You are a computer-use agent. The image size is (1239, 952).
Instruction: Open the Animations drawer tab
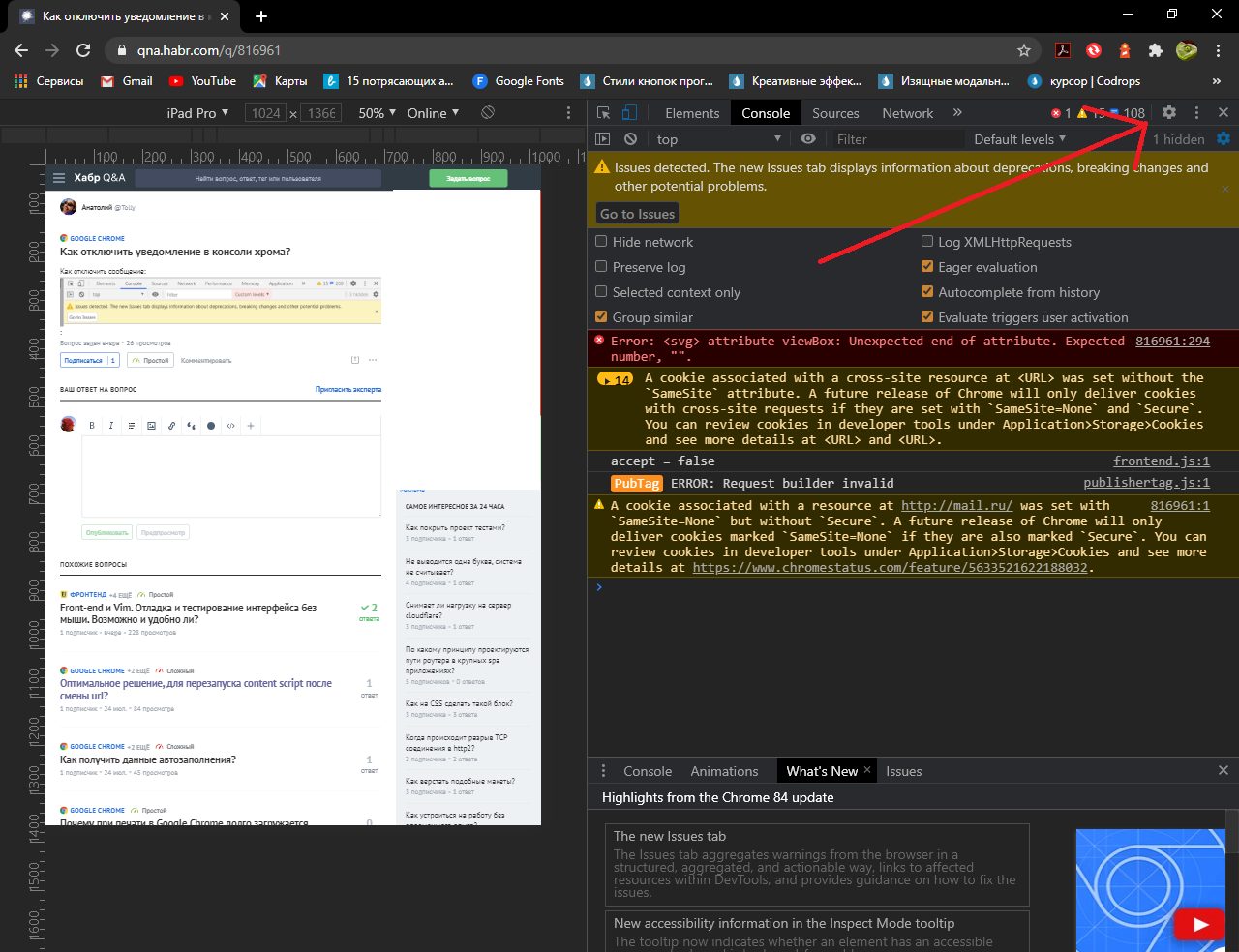pos(724,771)
